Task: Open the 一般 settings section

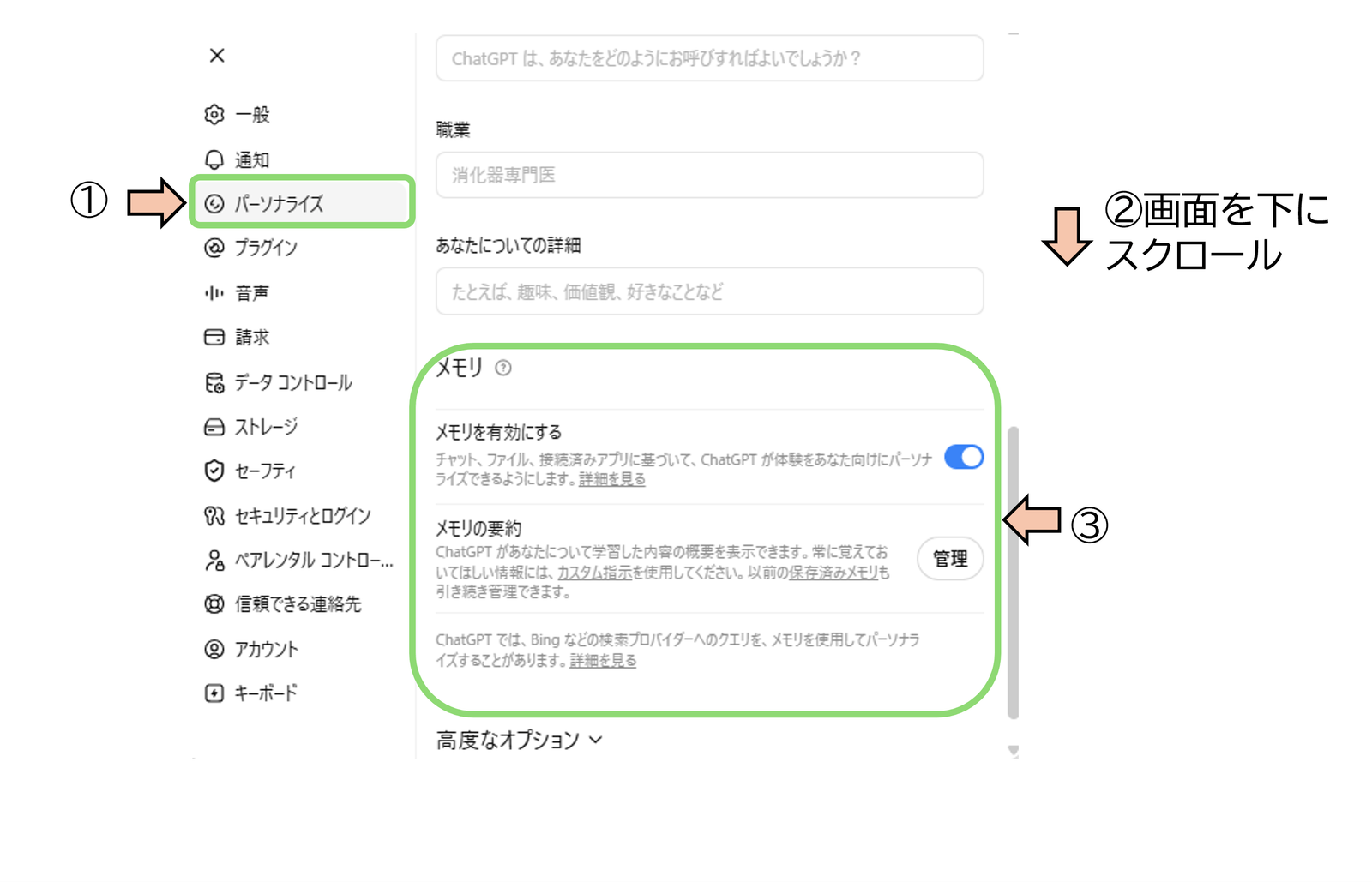Action: tap(253, 115)
